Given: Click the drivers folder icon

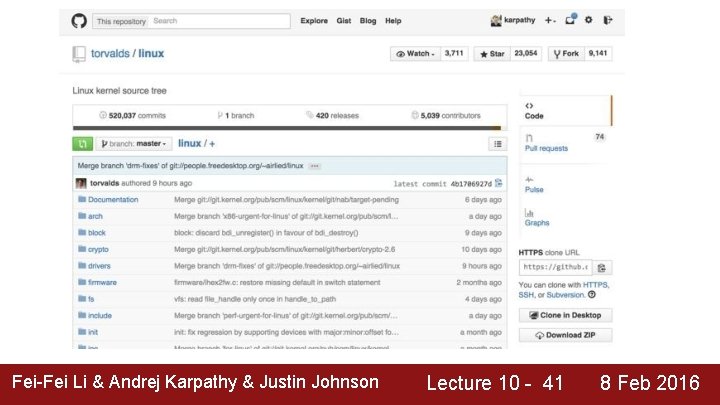Looking at the screenshot, I should click(x=82, y=265).
